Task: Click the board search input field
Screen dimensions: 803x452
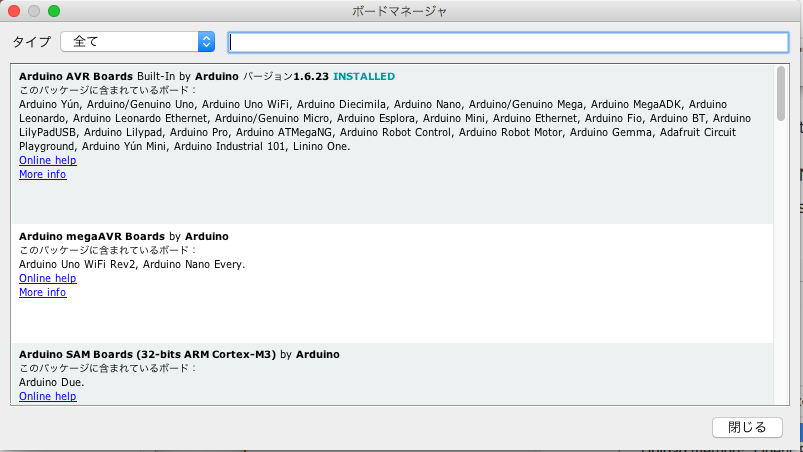Action: 508,42
